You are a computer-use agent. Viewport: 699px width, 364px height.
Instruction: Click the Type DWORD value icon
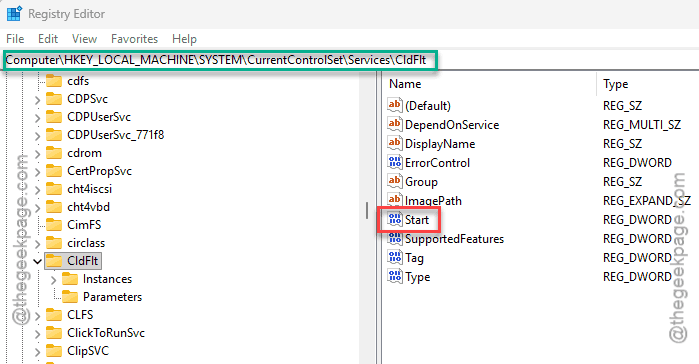[x=395, y=276]
